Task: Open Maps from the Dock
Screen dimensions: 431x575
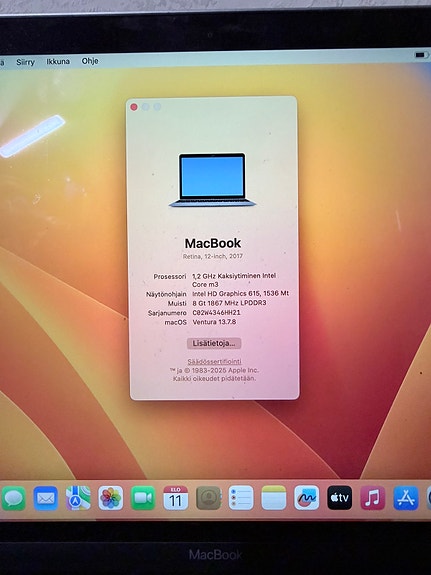Action: (78, 498)
